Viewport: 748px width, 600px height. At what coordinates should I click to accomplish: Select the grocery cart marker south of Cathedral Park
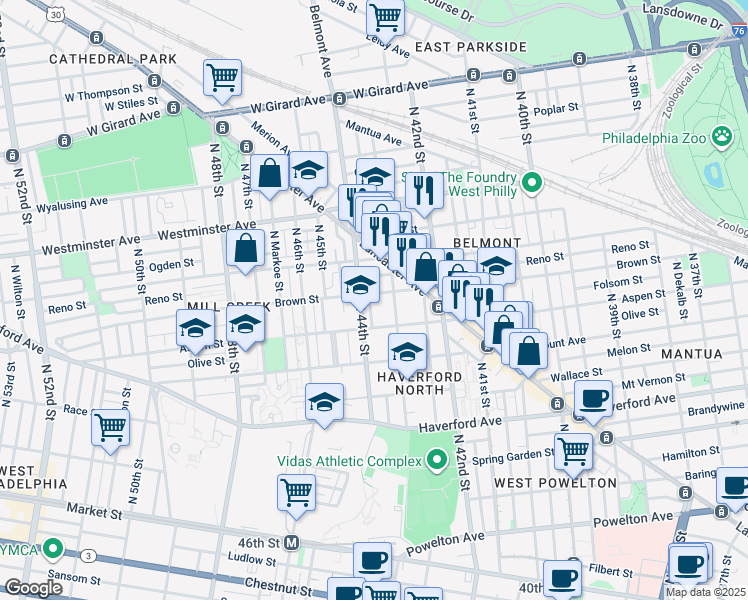tap(222, 80)
